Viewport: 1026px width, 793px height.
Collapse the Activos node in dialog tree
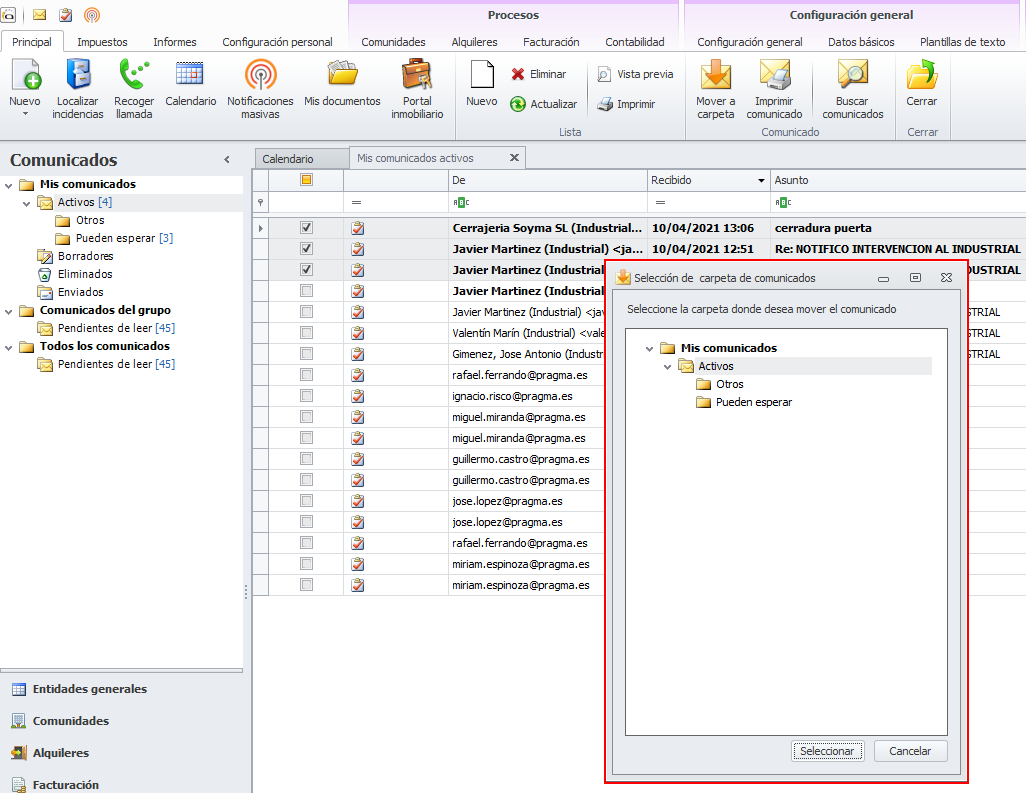[668, 367]
